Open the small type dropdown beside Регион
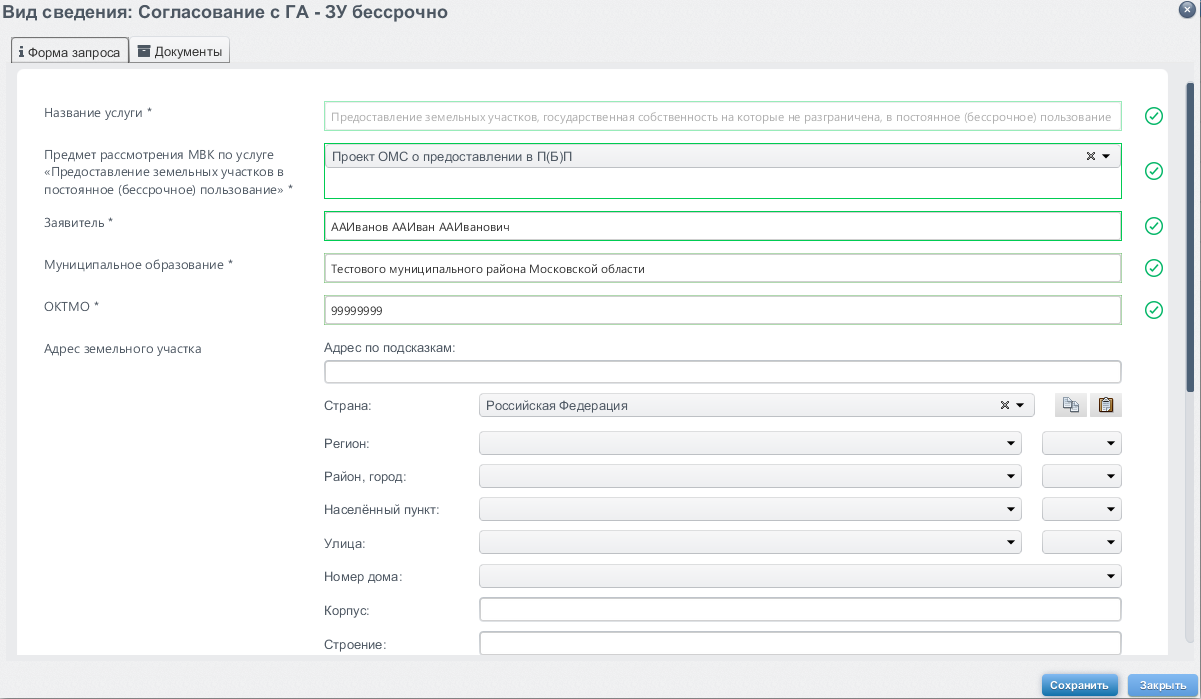 coord(1082,443)
